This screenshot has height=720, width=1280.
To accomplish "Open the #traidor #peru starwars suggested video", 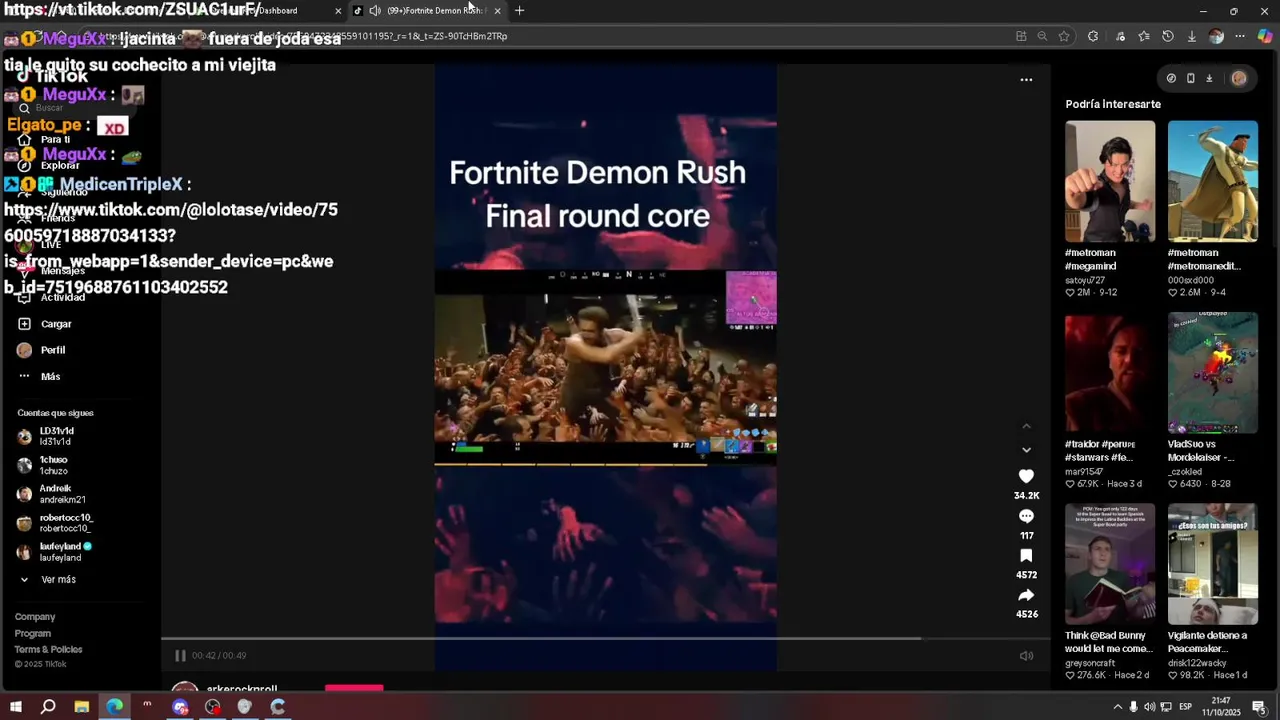I will pos(1110,373).
